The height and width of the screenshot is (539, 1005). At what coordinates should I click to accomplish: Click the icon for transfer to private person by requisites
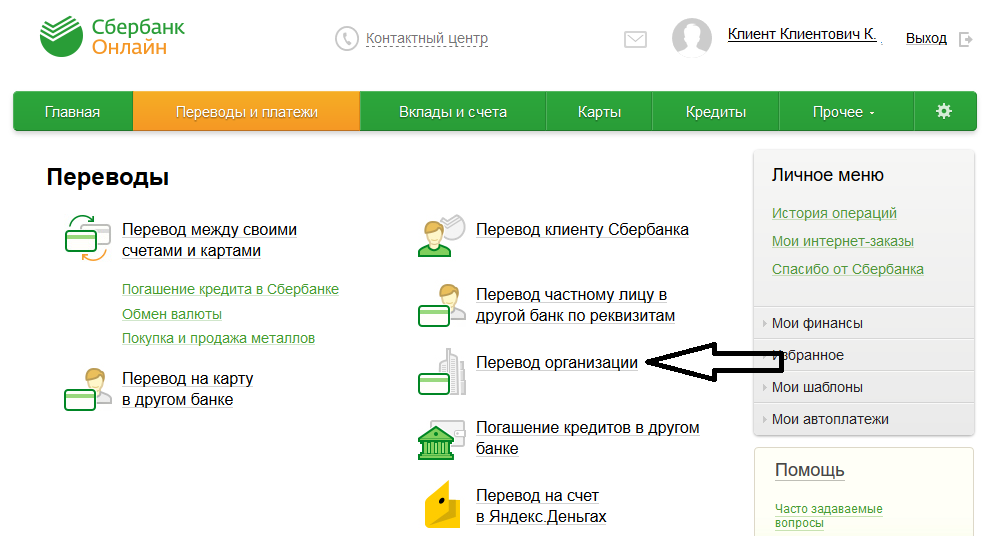click(x=442, y=306)
